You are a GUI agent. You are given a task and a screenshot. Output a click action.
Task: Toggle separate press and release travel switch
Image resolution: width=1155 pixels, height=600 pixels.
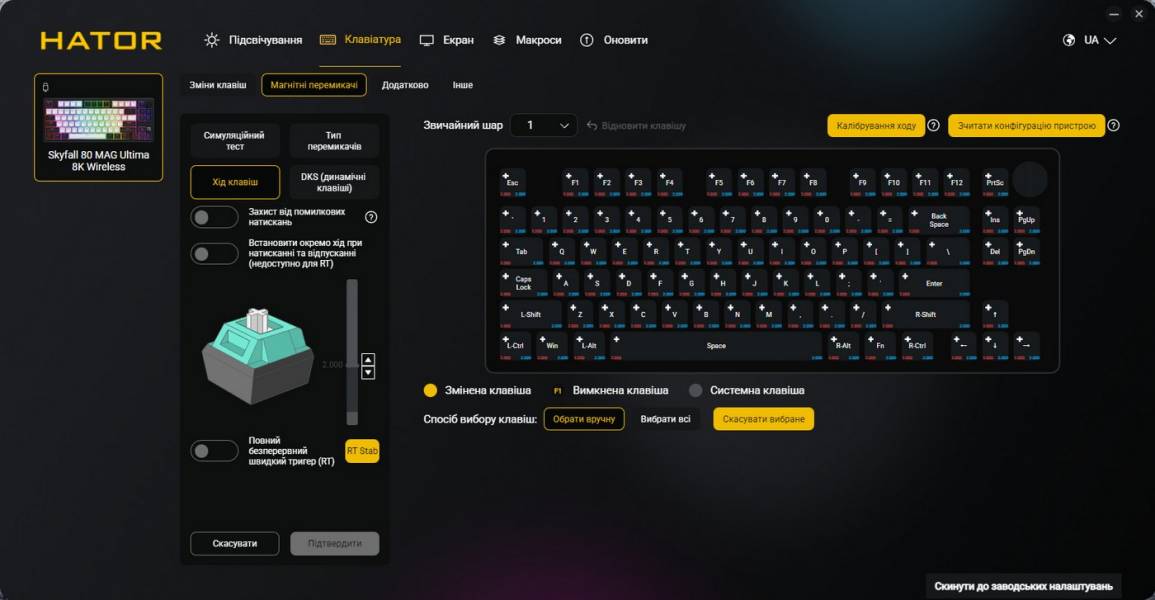tap(214, 253)
